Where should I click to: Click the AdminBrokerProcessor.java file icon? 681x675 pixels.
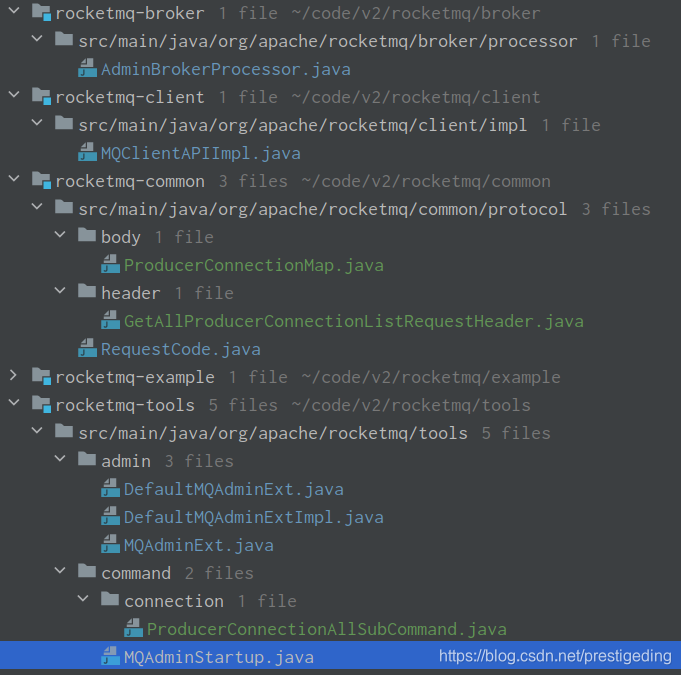(87, 68)
